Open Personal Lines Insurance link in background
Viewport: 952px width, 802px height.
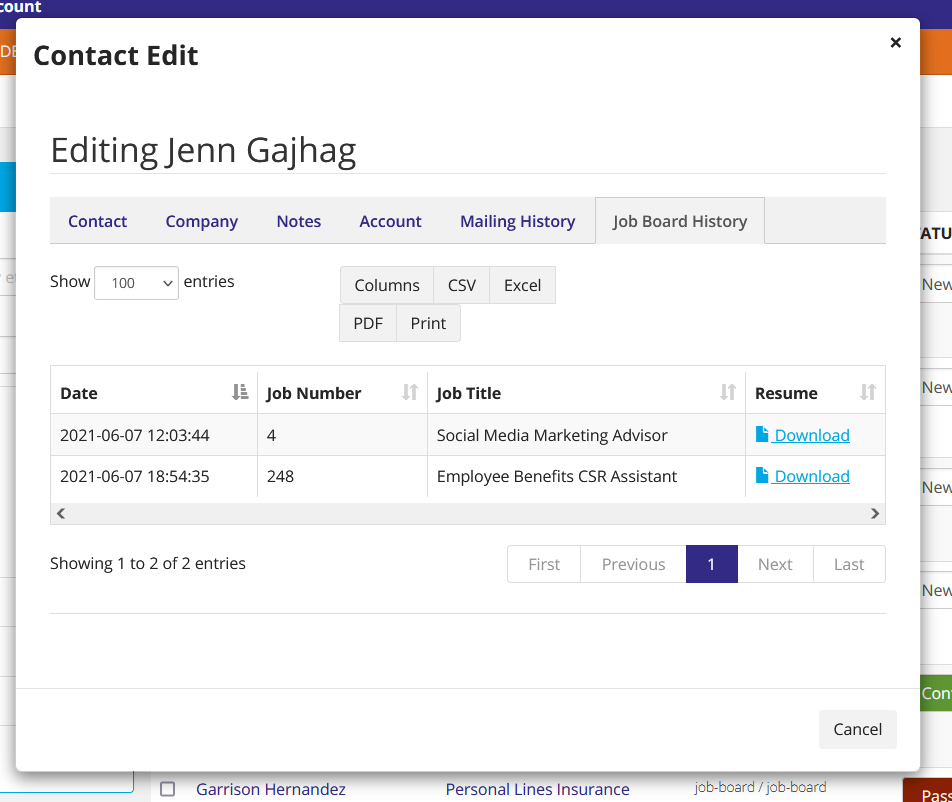[x=537, y=789]
